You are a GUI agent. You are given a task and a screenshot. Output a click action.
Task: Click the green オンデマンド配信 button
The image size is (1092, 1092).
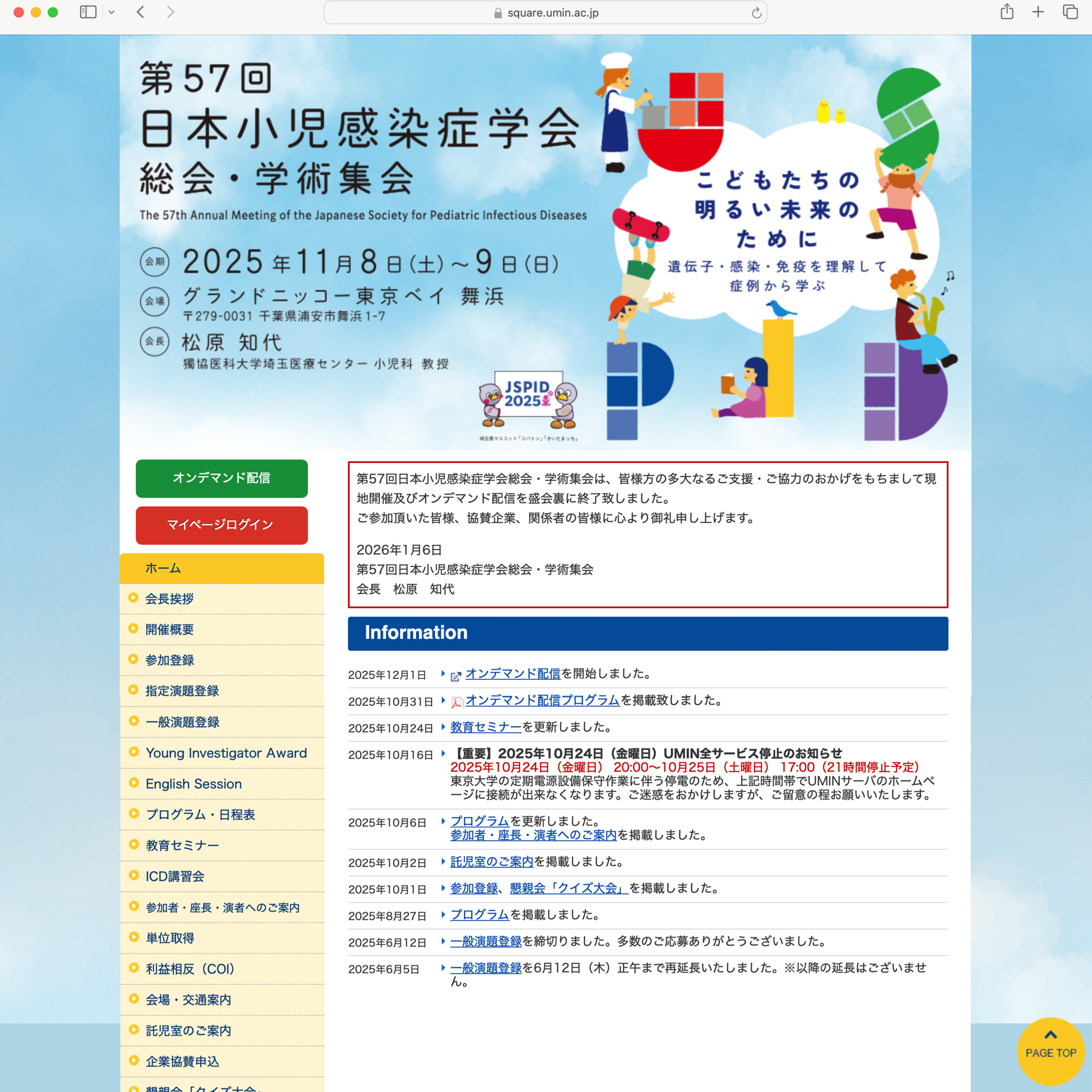(x=221, y=478)
